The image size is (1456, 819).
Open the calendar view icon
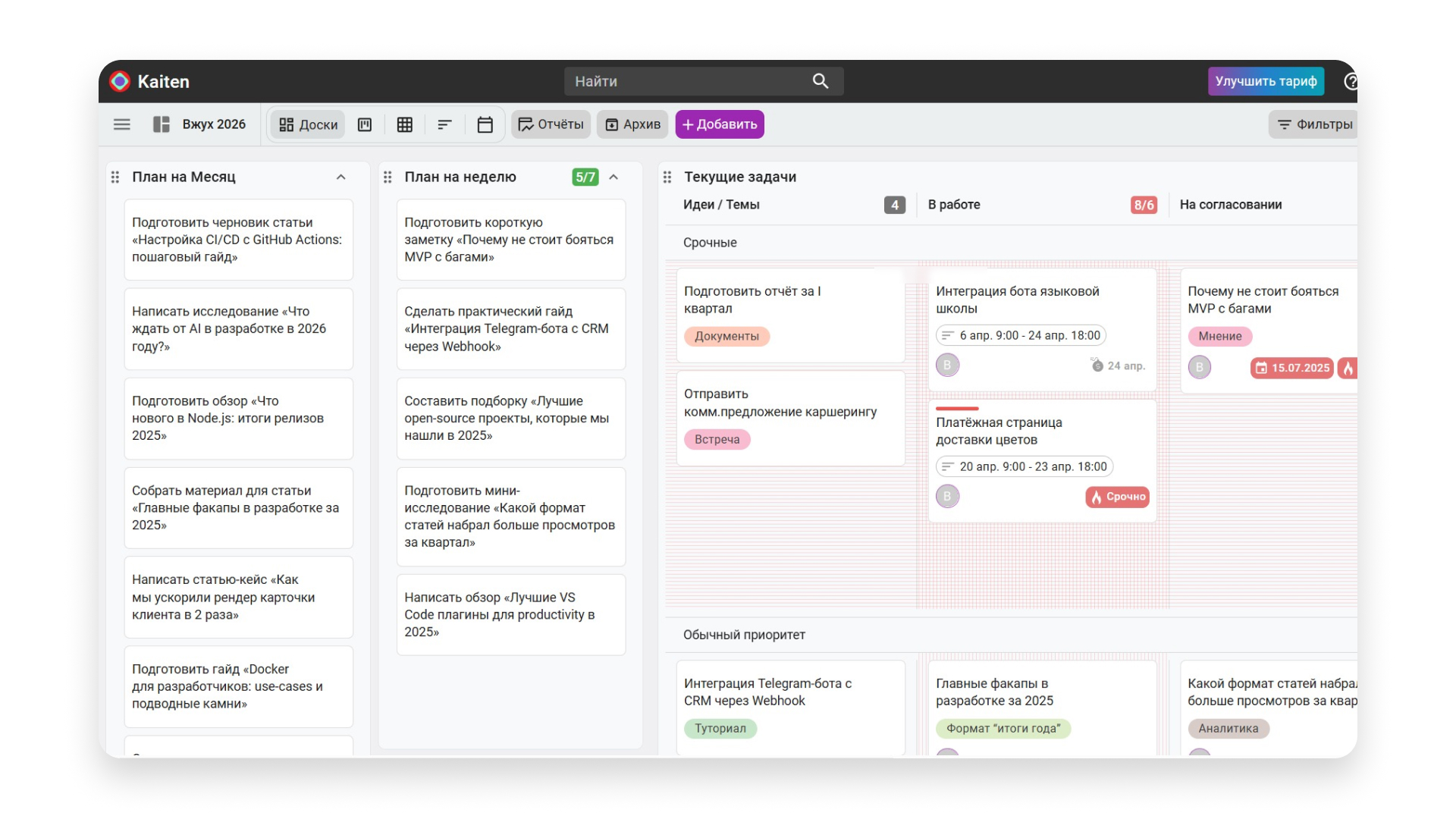[x=485, y=124]
